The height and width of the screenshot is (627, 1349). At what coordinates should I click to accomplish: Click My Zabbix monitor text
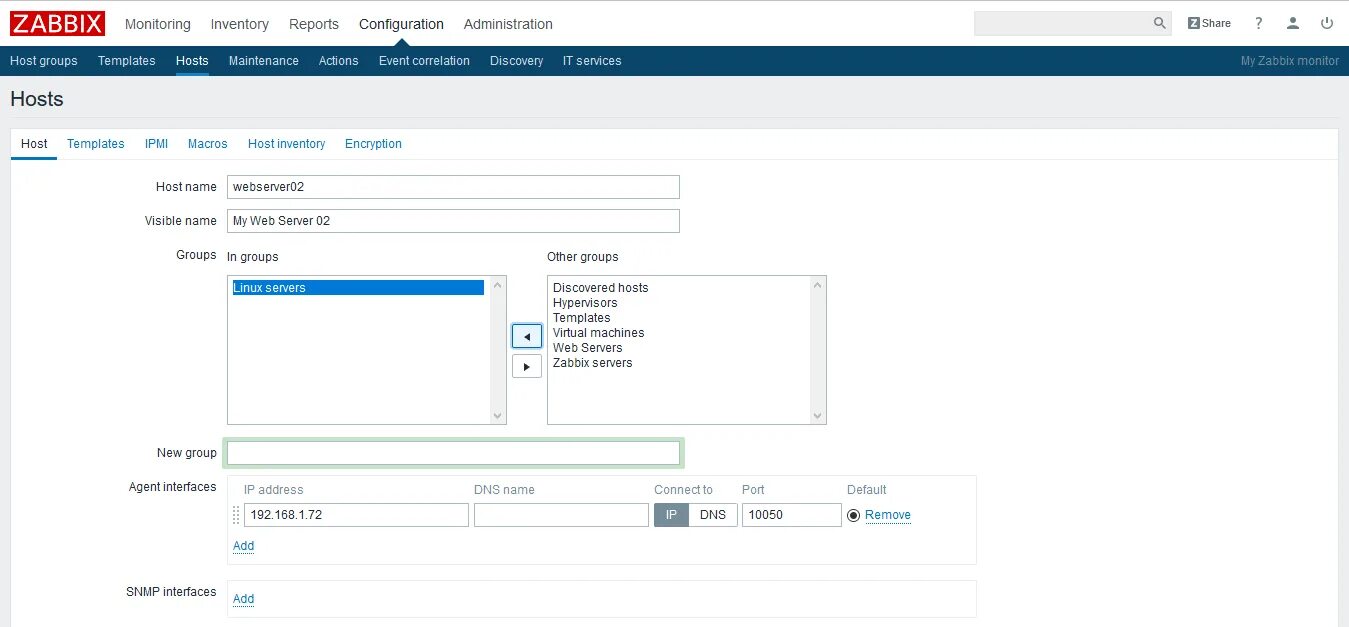(1290, 61)
